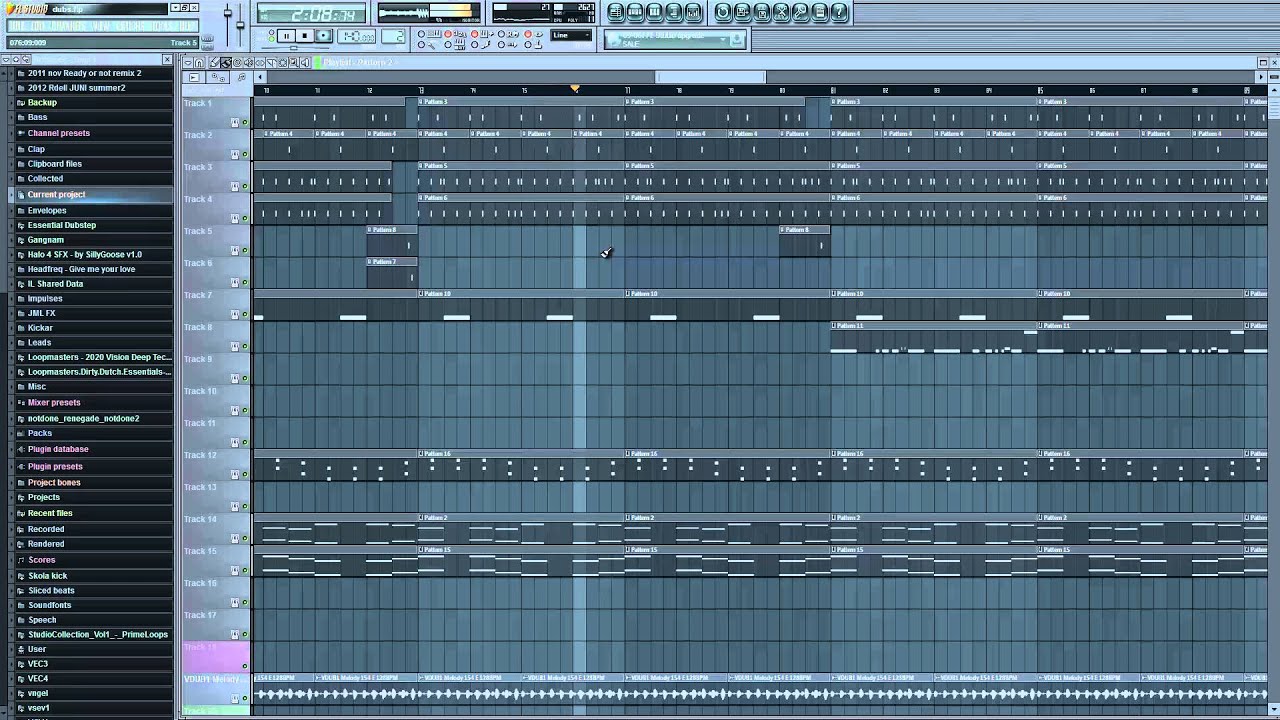Toggle mute LED for Track 3
Screen dimensions: 1280x720
(245, 186)
